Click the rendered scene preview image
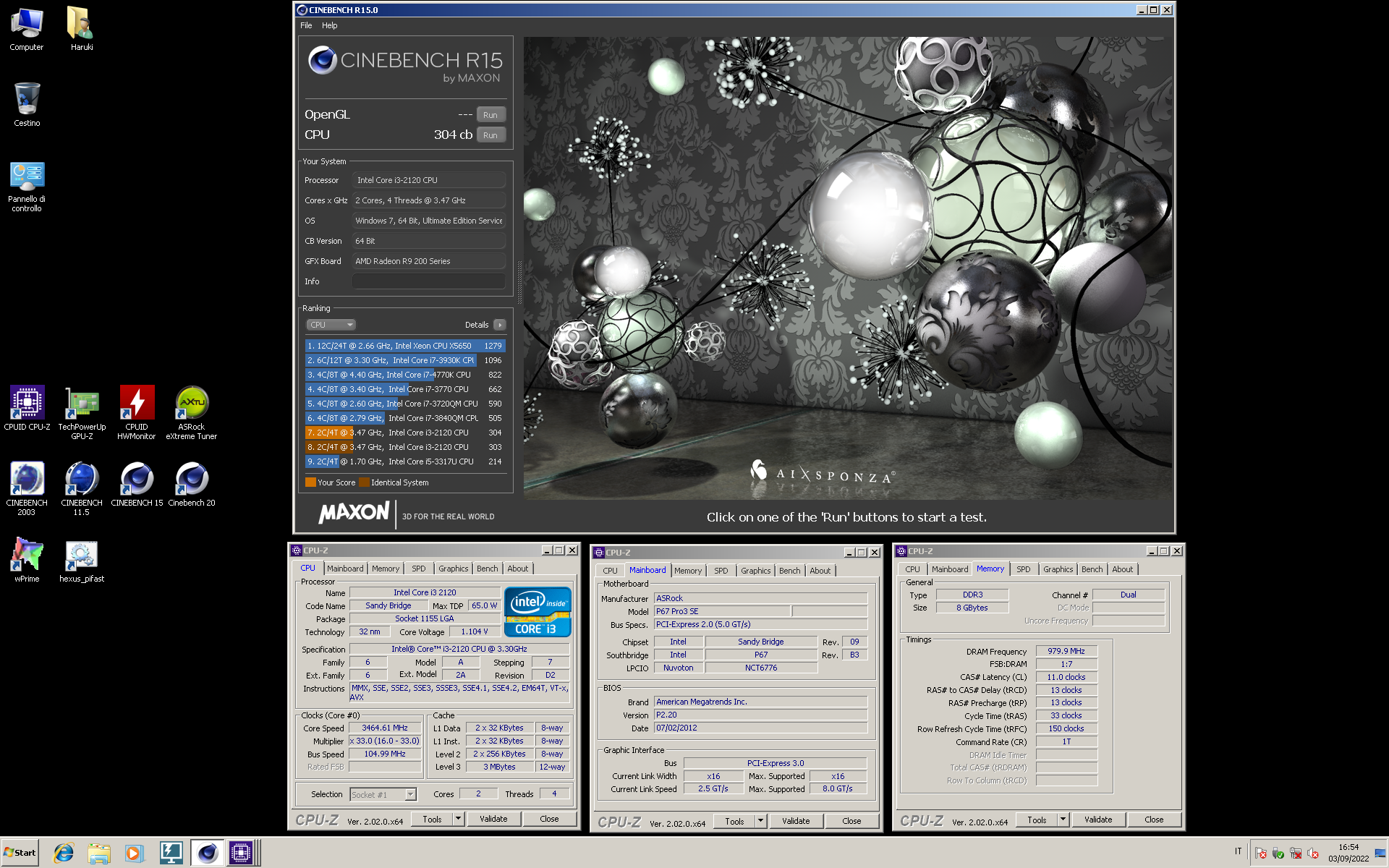Viewport: 1389px width, 868px height. (848, 268)
